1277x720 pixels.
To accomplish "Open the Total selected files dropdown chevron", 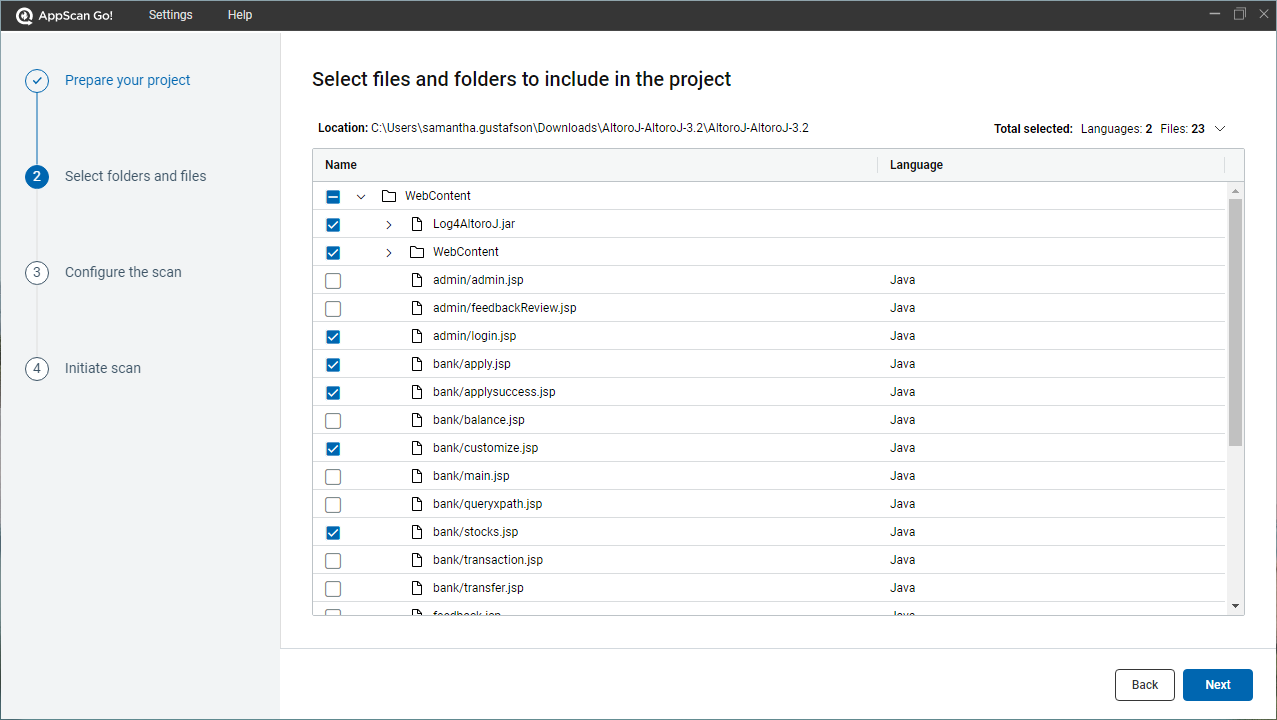I will pos(1219,129).
